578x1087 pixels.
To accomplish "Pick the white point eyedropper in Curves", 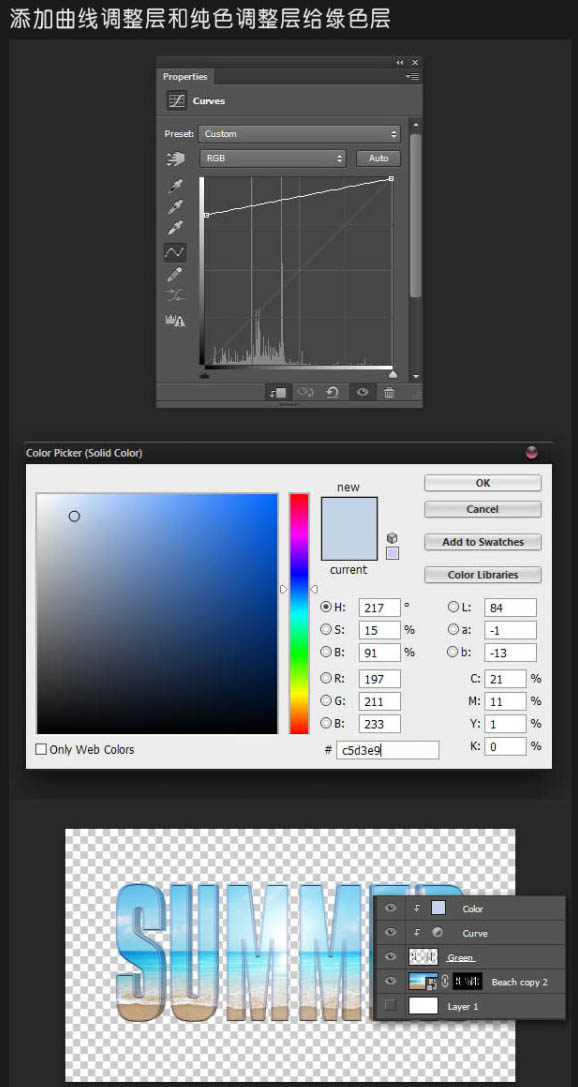I will [x=175, y=228].
